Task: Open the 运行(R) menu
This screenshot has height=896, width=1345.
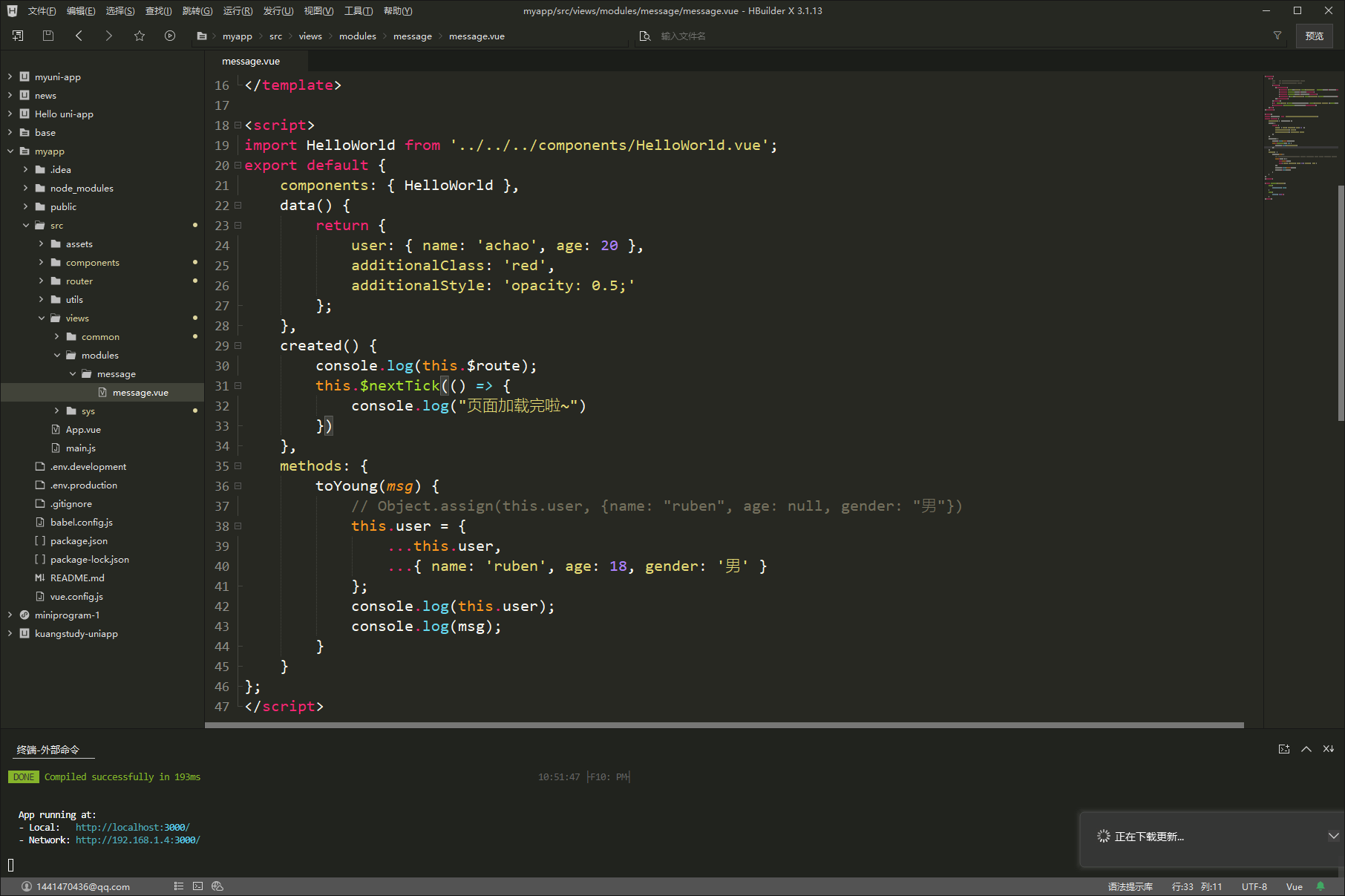Action: [x=238, y=11]
